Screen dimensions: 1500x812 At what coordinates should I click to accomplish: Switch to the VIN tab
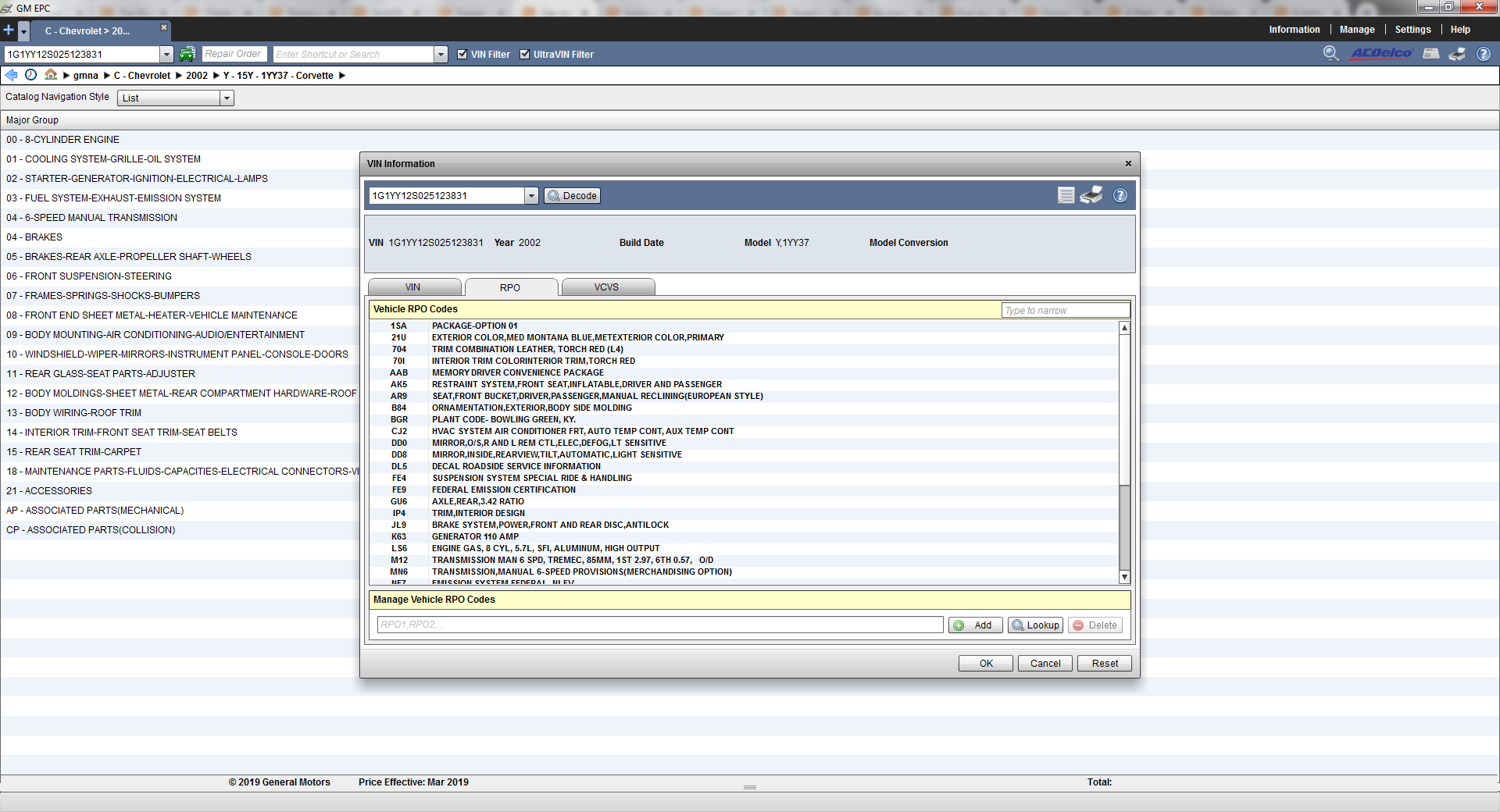click(413, 287)
